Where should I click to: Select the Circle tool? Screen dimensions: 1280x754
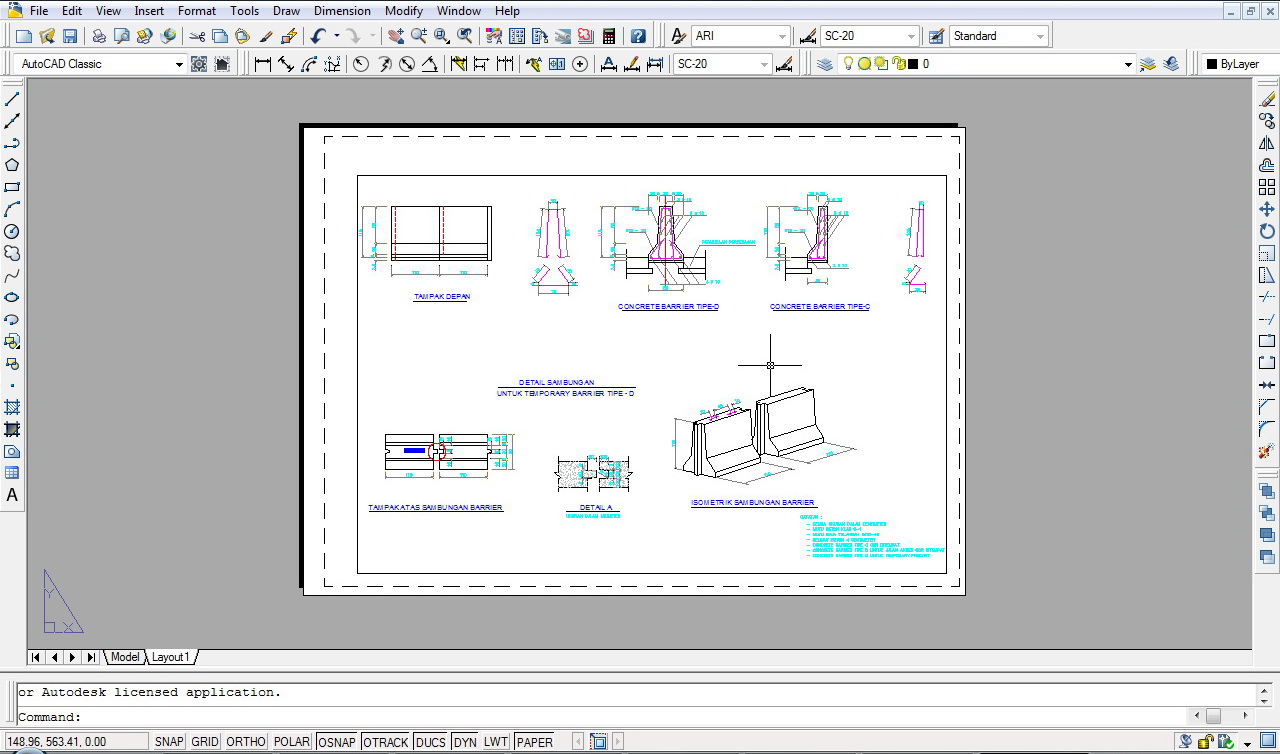coord(11,231)
